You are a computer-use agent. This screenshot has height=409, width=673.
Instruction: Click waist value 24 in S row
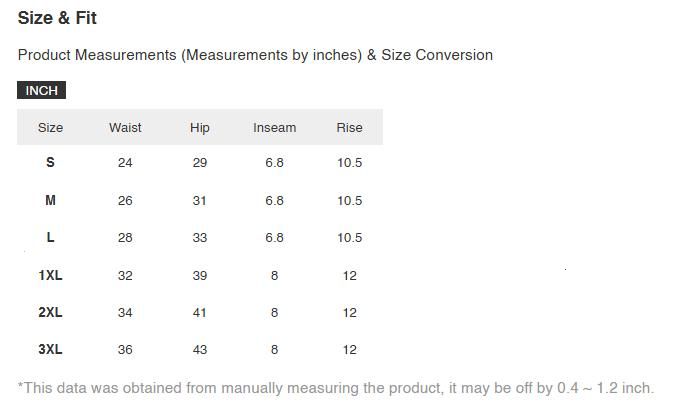[125, 163]
